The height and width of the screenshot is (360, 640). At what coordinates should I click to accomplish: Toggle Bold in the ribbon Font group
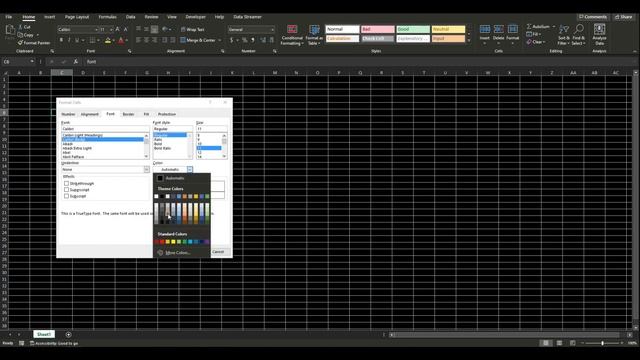(x=61, y=40)
